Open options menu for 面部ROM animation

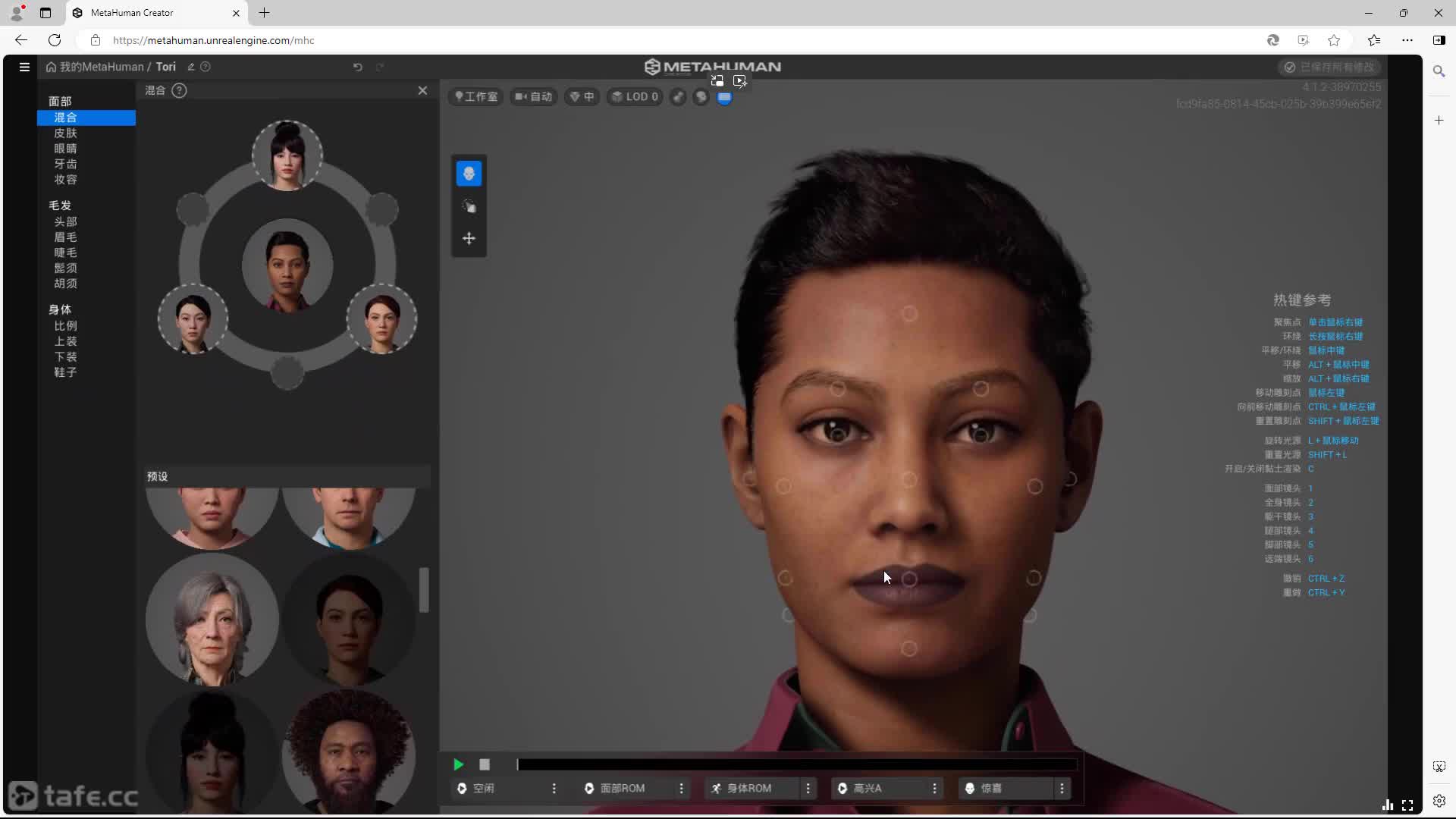pyautogui.click(x=681, y=789)
